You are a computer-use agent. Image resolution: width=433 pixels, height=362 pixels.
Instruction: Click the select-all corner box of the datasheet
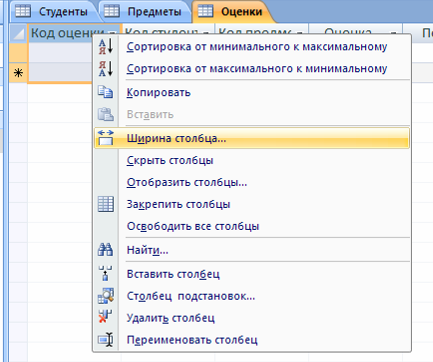click(18, 33)
